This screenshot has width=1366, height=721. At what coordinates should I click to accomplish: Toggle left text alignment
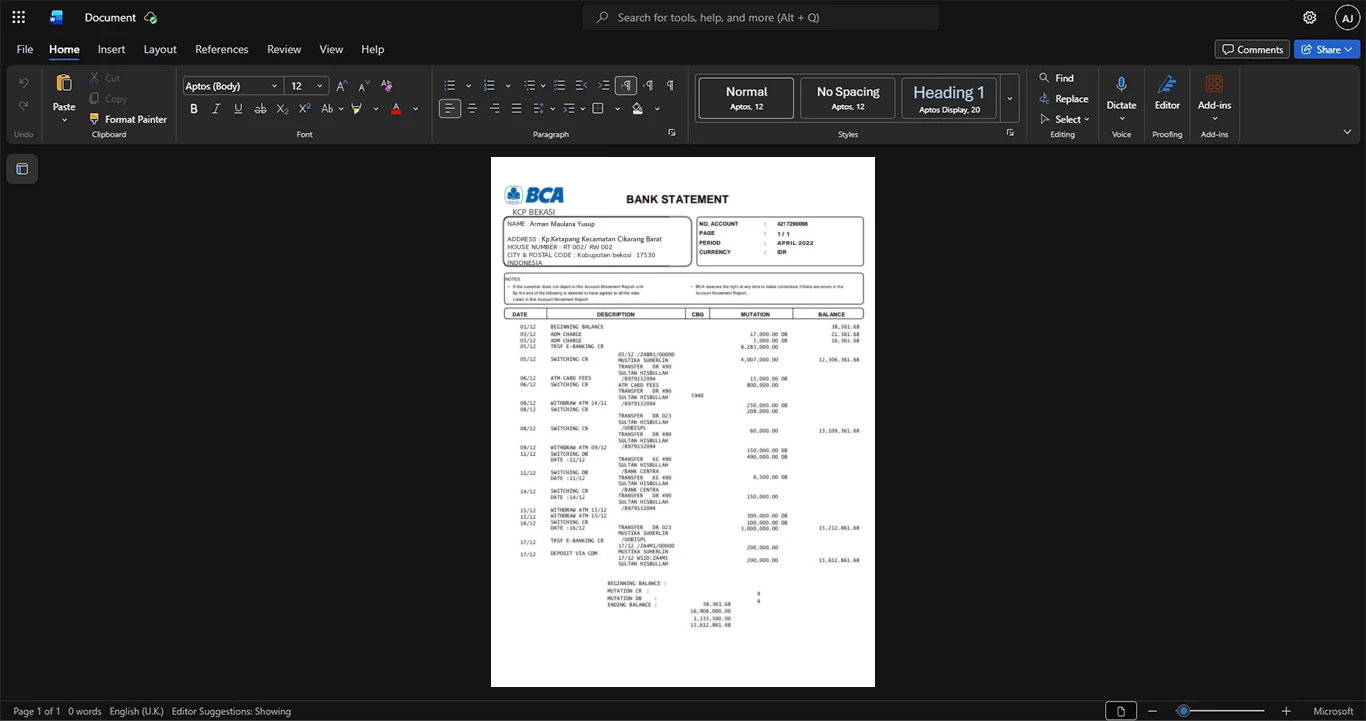450,108
